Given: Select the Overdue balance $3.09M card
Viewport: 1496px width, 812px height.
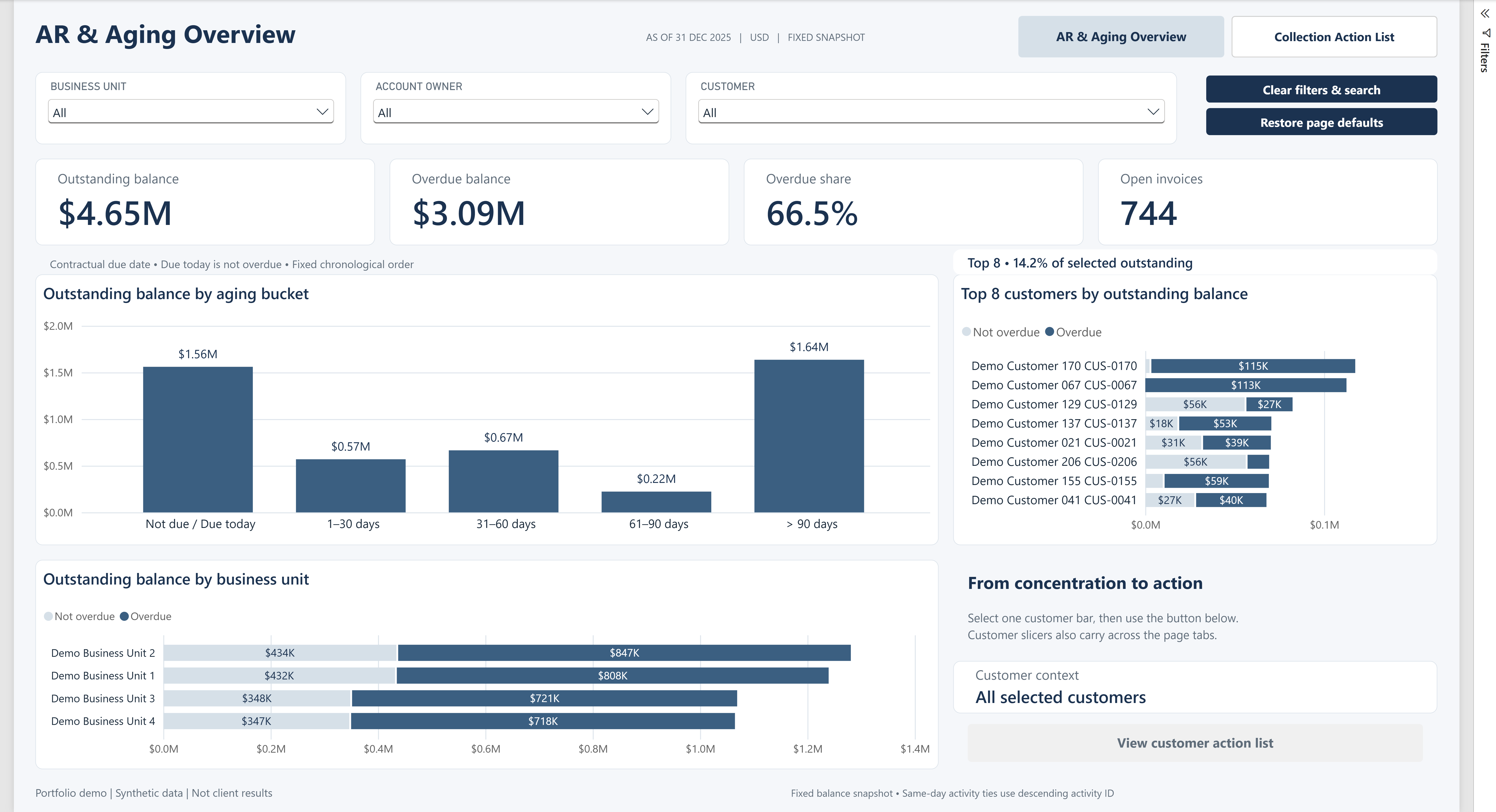Looking at the screenshot, I should click(559, 202).
